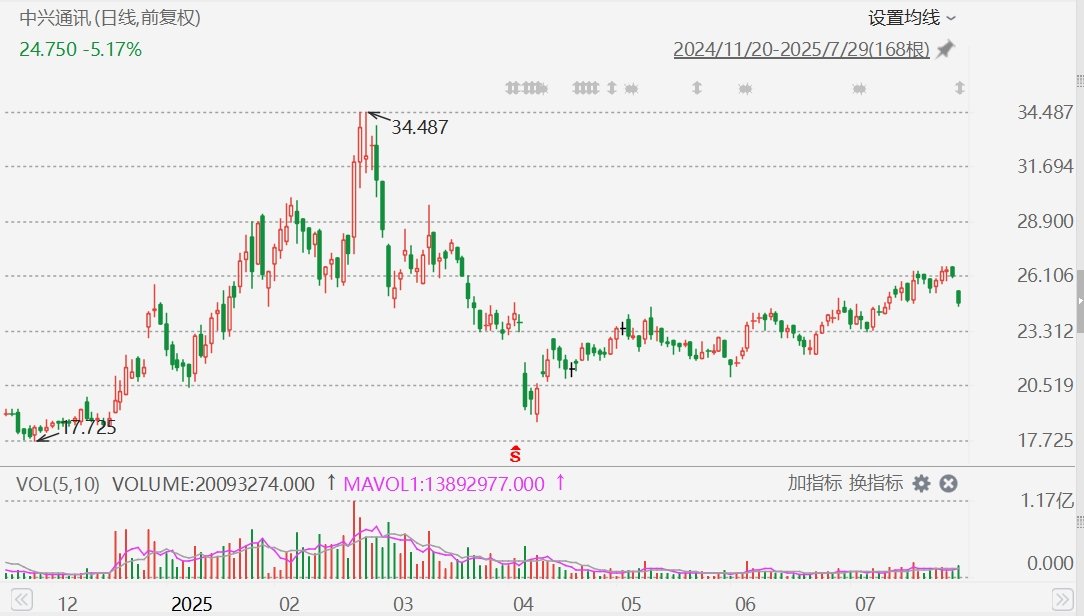This screenshot has height=616, width=1084.
Task: Click the 23.312 price axis label
Action: click(1045, 331)
